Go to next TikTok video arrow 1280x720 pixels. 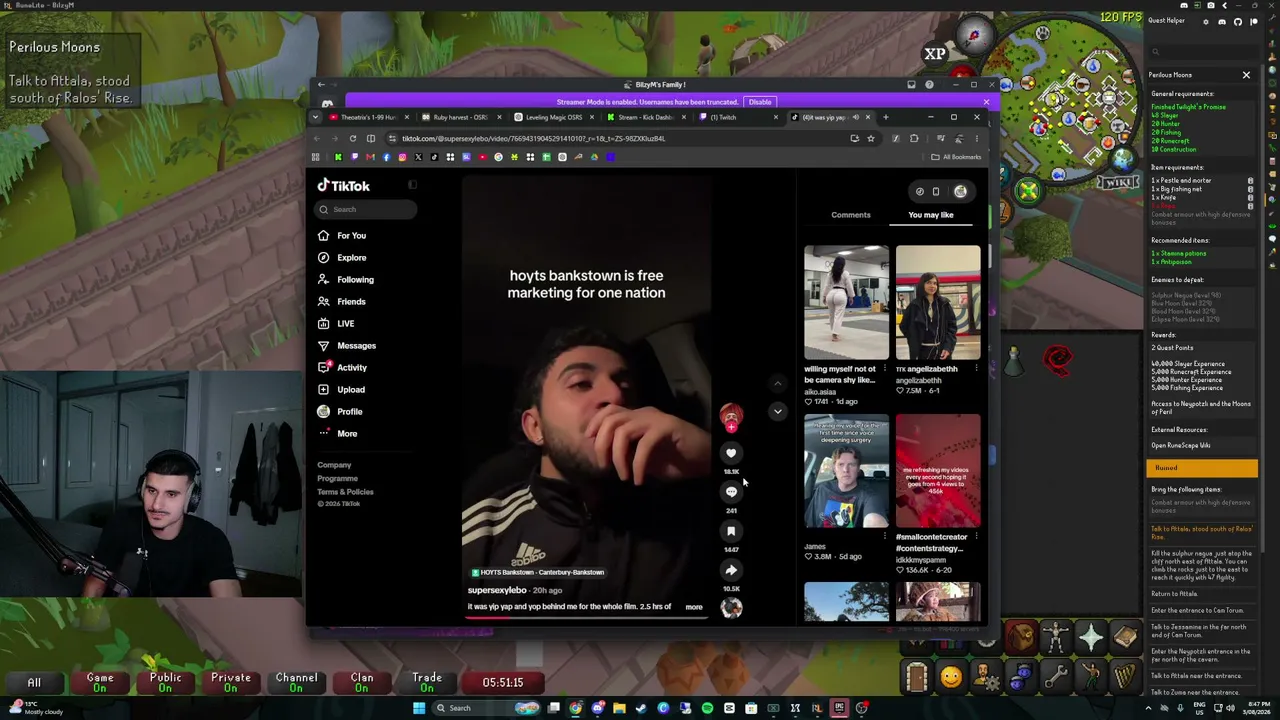click(x=777, y=411)
